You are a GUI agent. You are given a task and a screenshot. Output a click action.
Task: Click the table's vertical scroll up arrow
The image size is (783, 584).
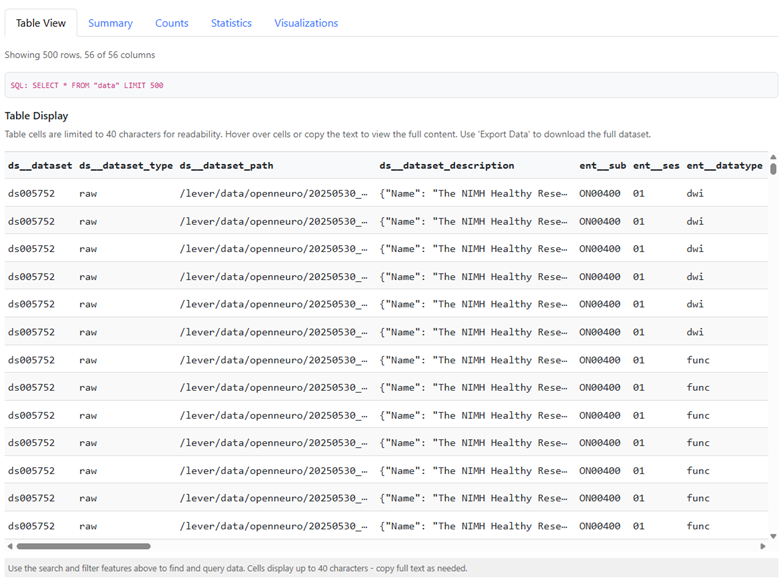point(773,157)
